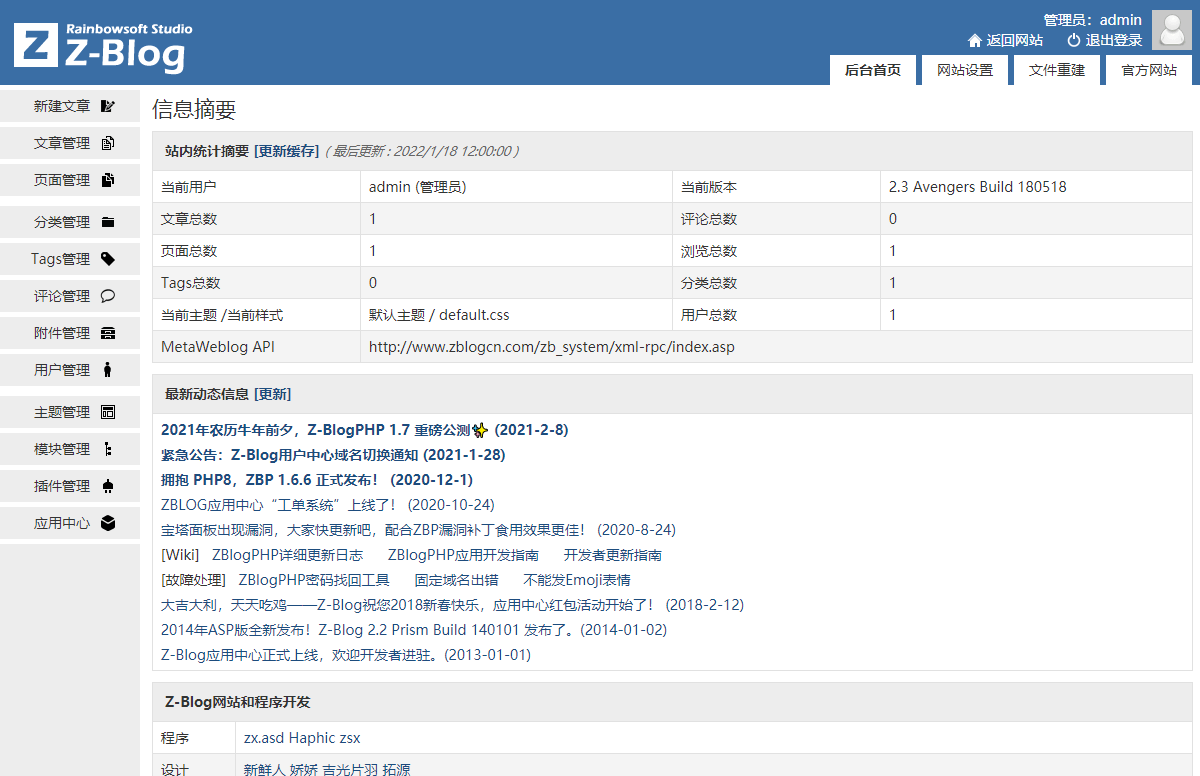The image size is (1200, 776).
Task: Click the plugin management plug icon
Action: tap(108, 486)
